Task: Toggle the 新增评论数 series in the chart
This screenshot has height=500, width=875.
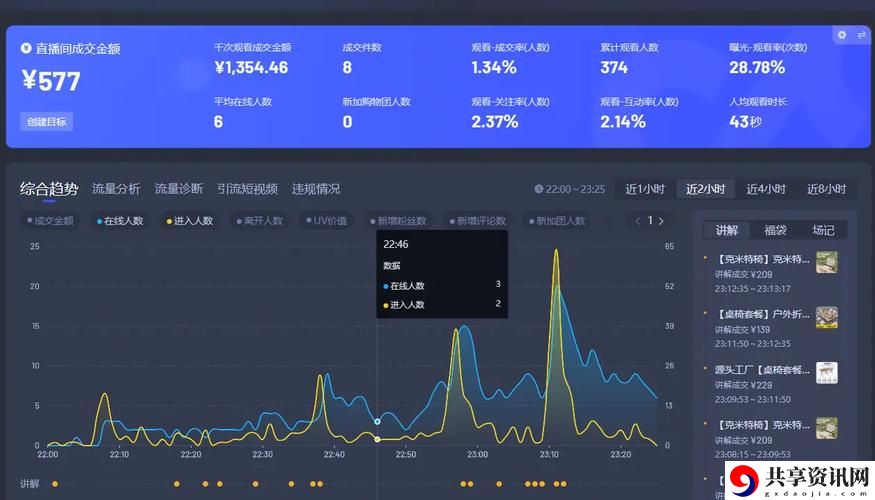Action: pos(478,221)
